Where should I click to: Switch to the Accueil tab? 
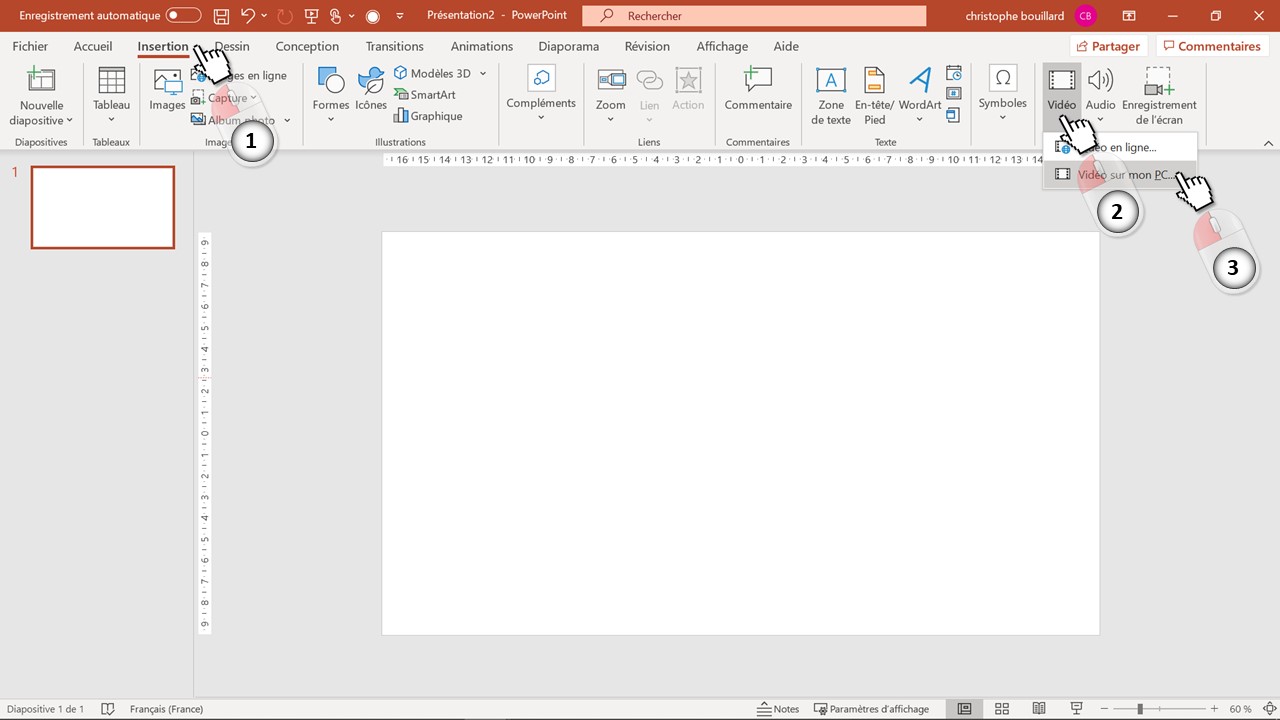tap(93, 46)
